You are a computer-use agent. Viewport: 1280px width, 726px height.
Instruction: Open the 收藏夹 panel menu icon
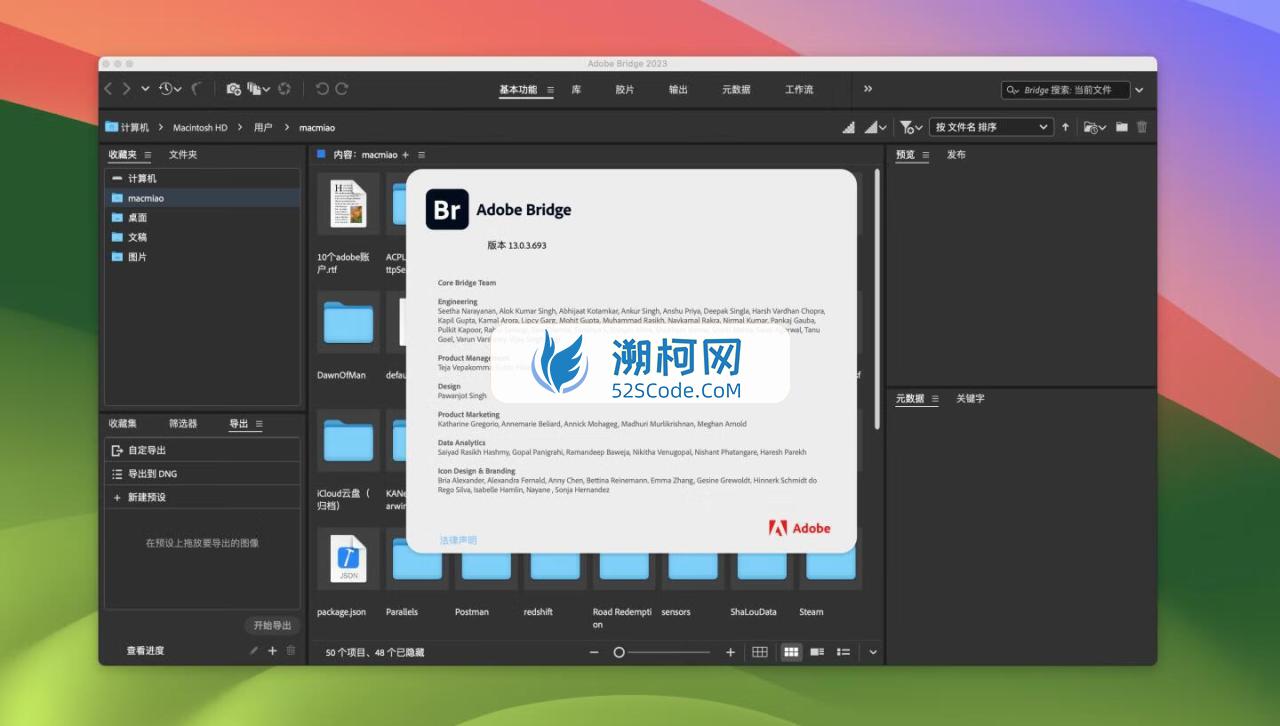148,155
